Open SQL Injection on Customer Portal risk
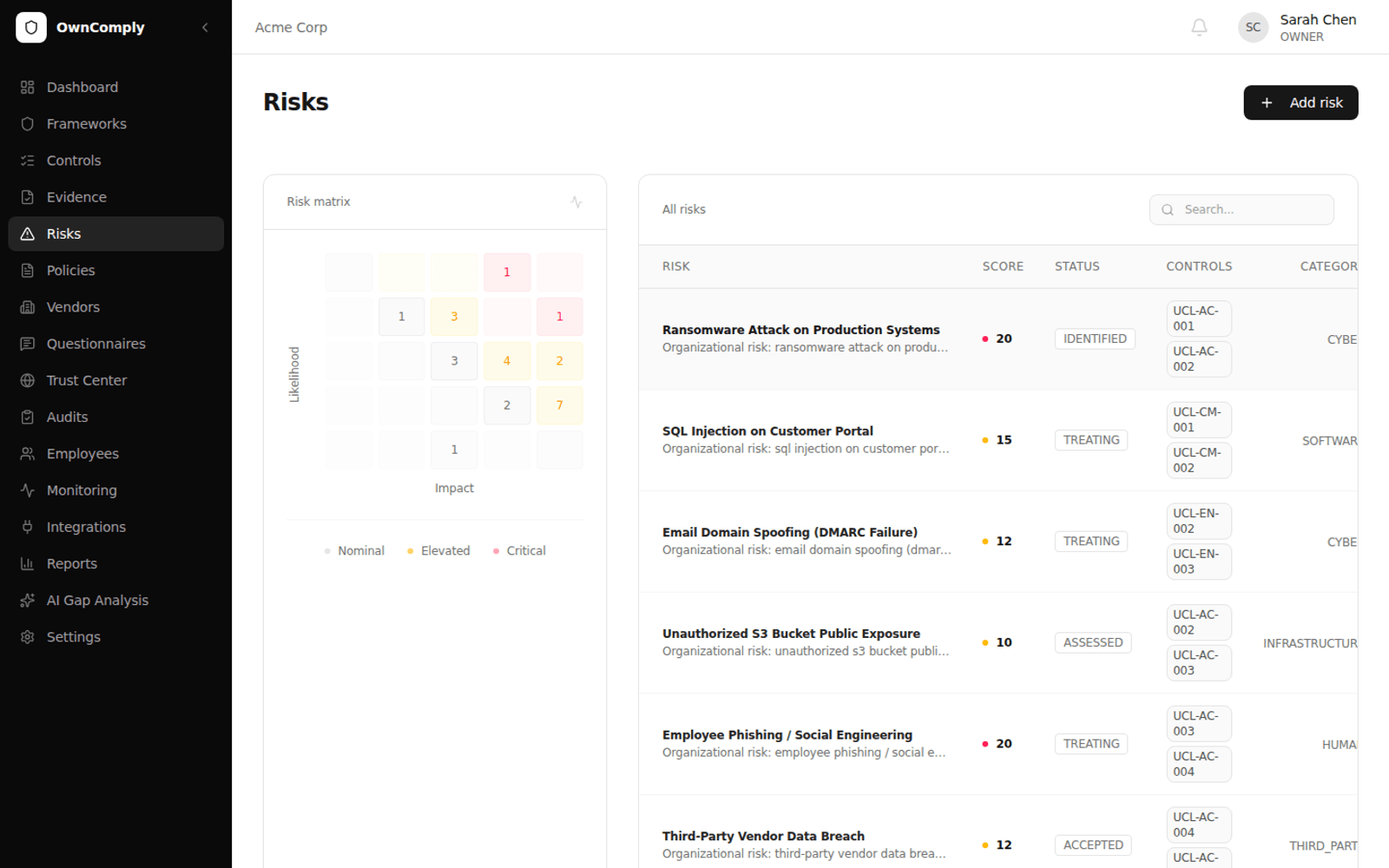The width and height of the screenshot is (1389, 868). 767,431
